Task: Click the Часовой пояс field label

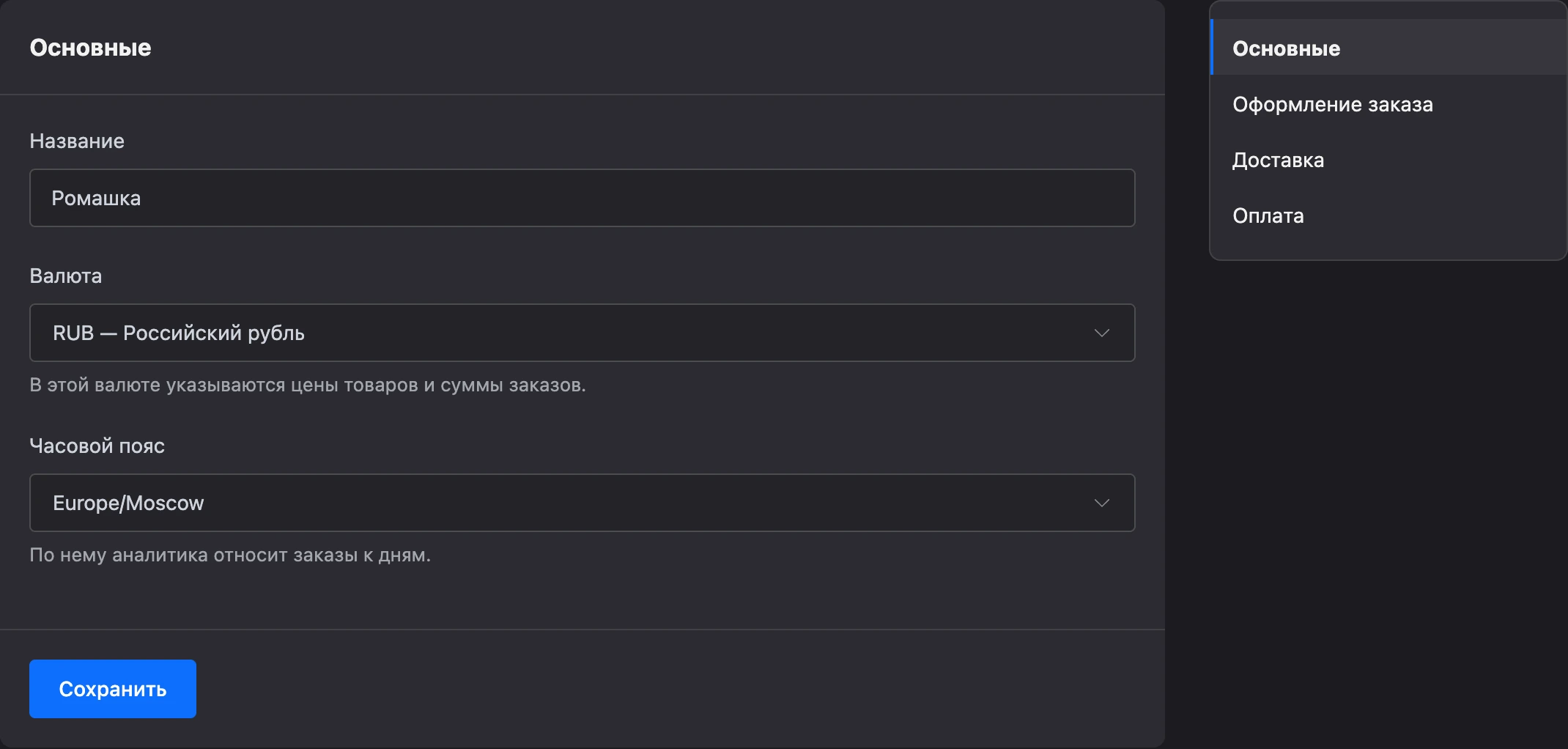Action: tap(97, 446)
